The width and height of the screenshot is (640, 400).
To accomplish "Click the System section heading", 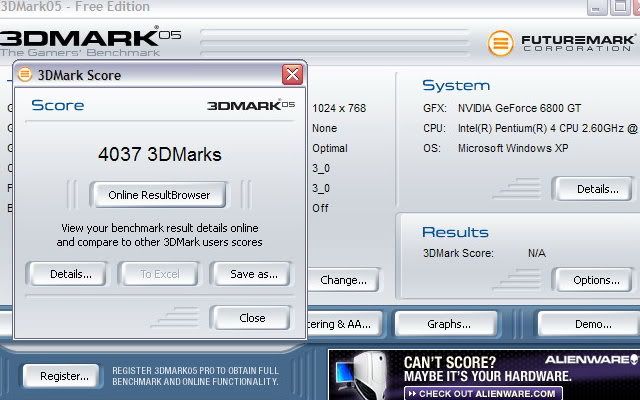I will point(456,85).
